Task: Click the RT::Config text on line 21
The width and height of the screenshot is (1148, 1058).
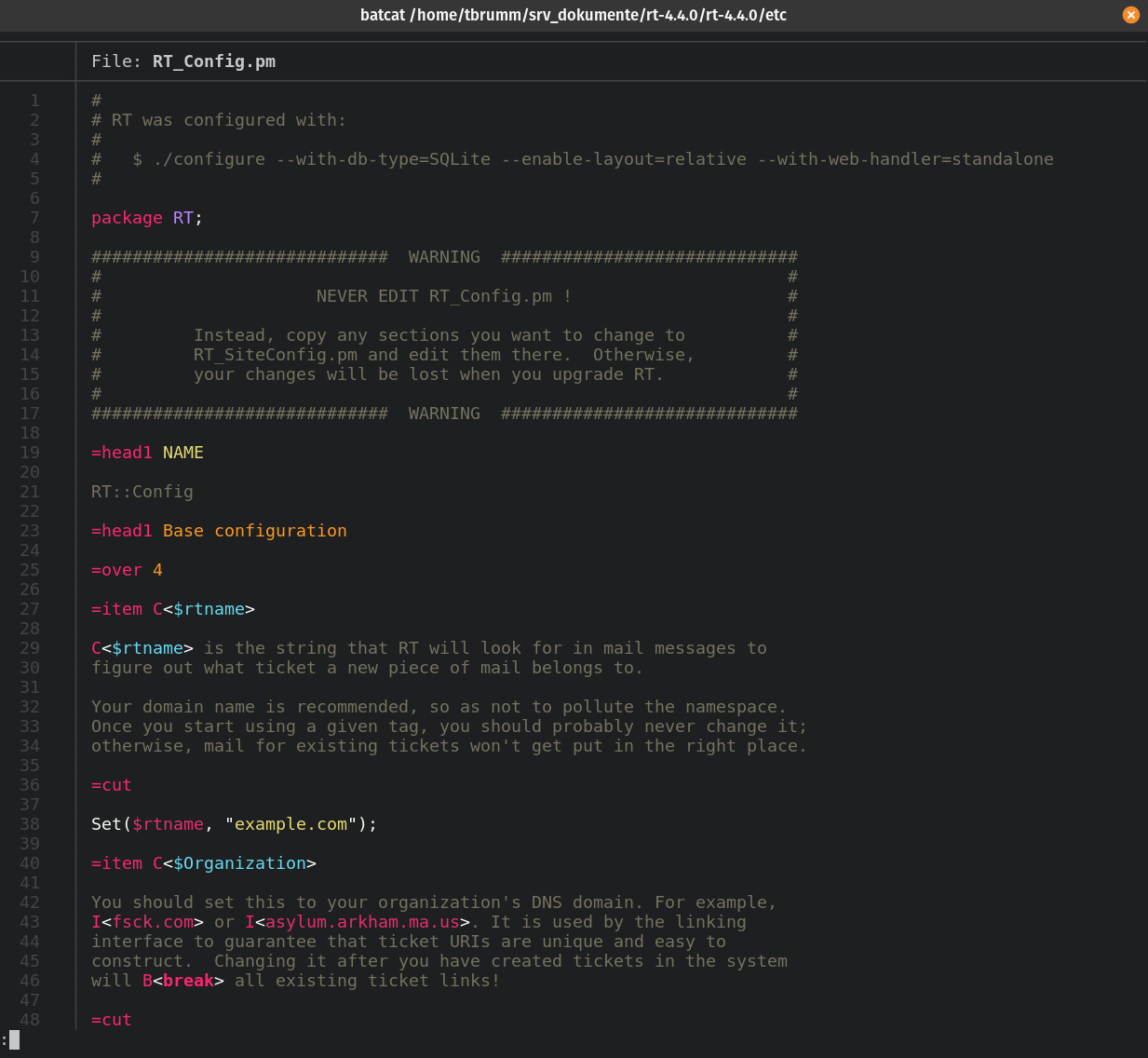Action: [142, 492]
